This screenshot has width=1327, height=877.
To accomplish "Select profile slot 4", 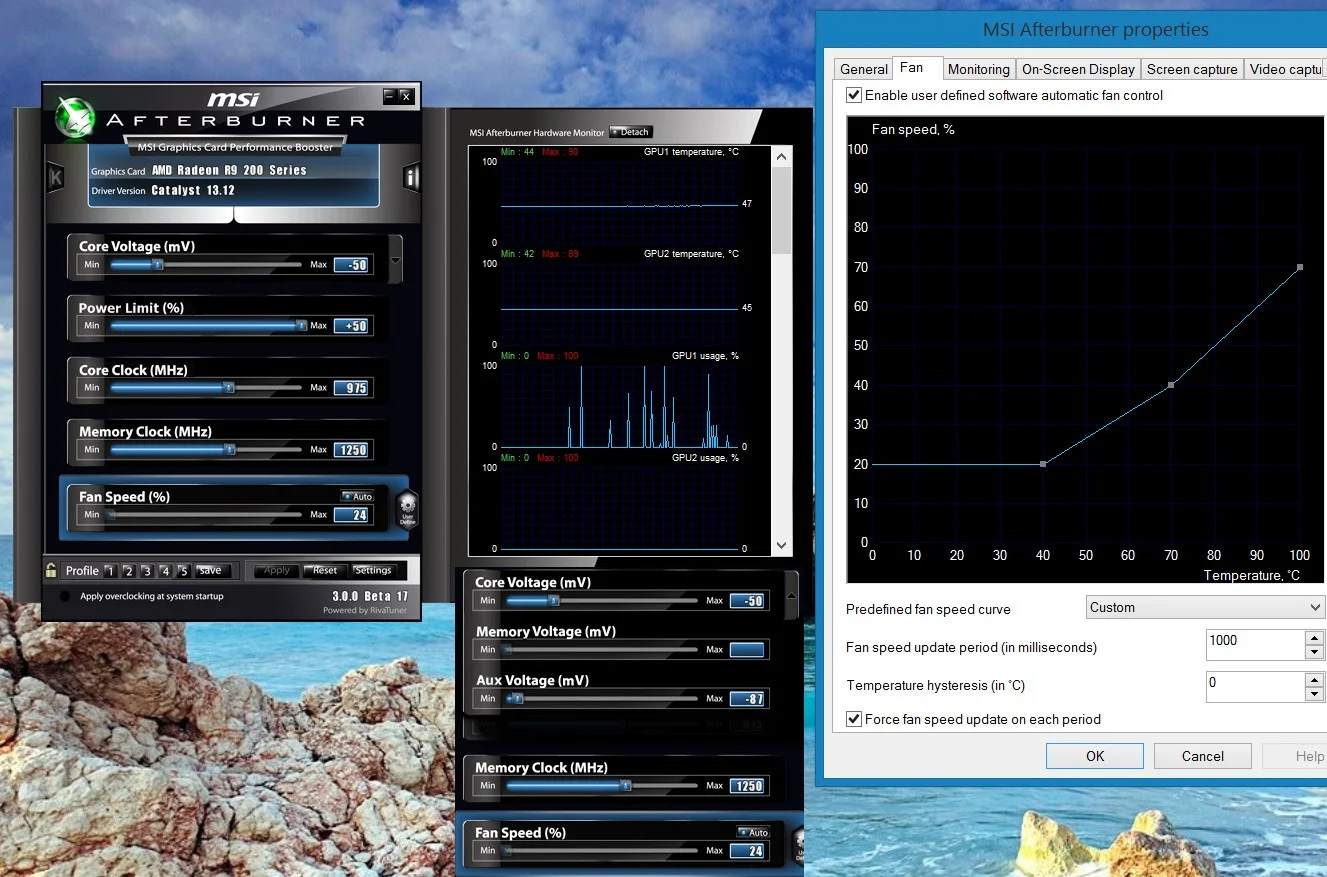I will coord(164,571).
